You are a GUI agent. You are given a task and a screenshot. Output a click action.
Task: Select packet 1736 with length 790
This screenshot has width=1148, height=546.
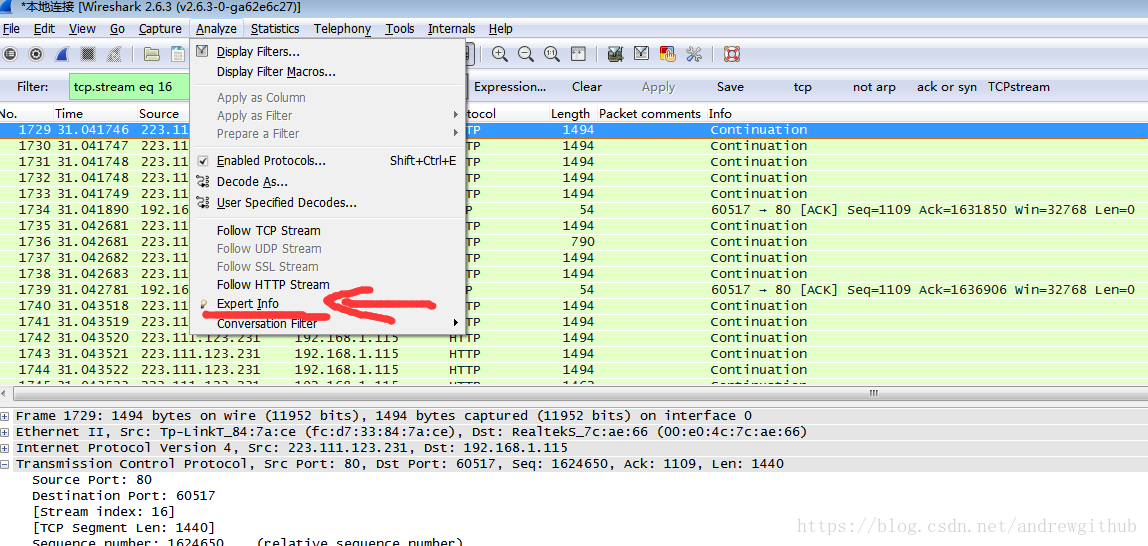tap(574, 242)
